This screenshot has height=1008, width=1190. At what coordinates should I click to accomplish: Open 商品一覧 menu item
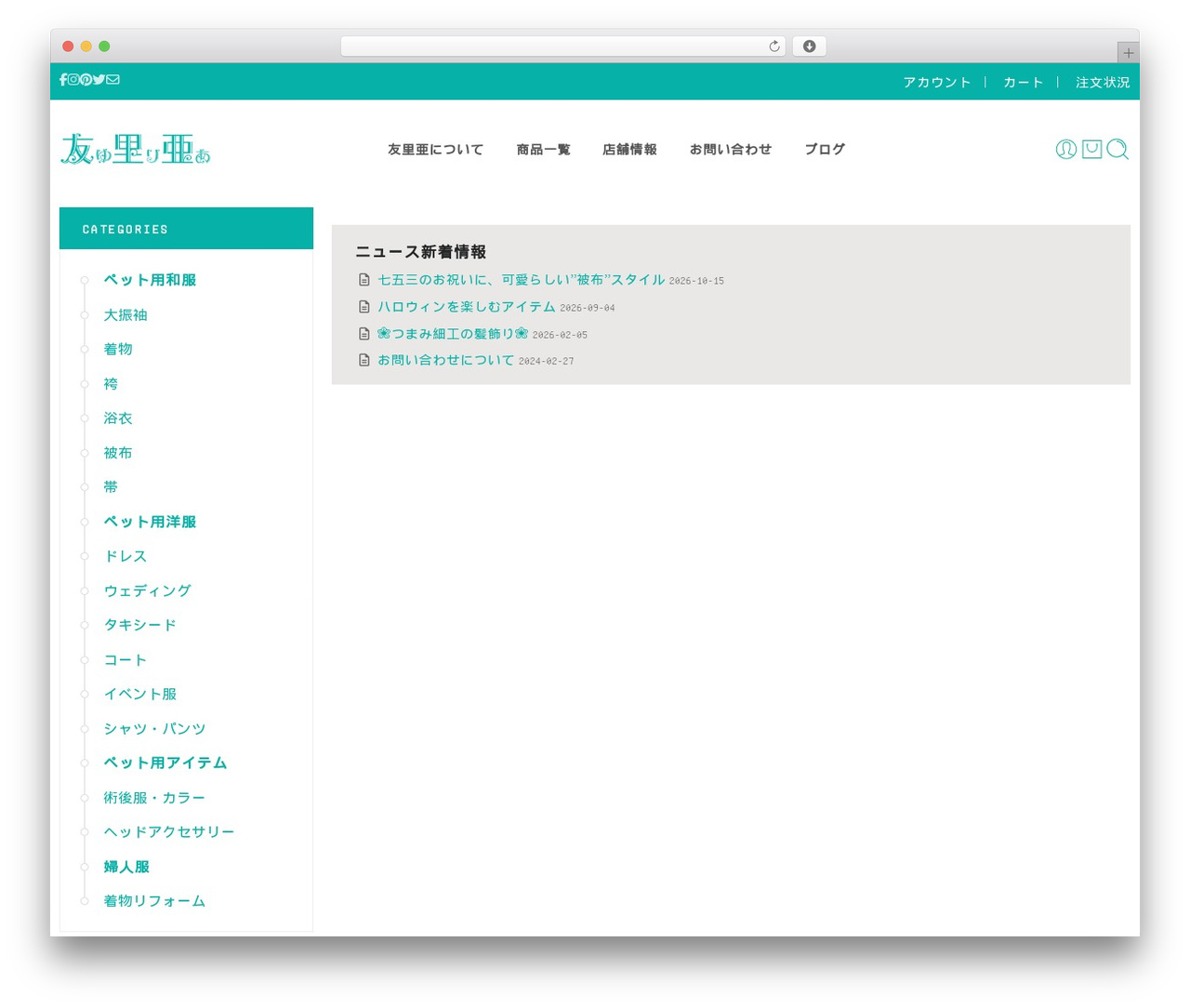544,150
